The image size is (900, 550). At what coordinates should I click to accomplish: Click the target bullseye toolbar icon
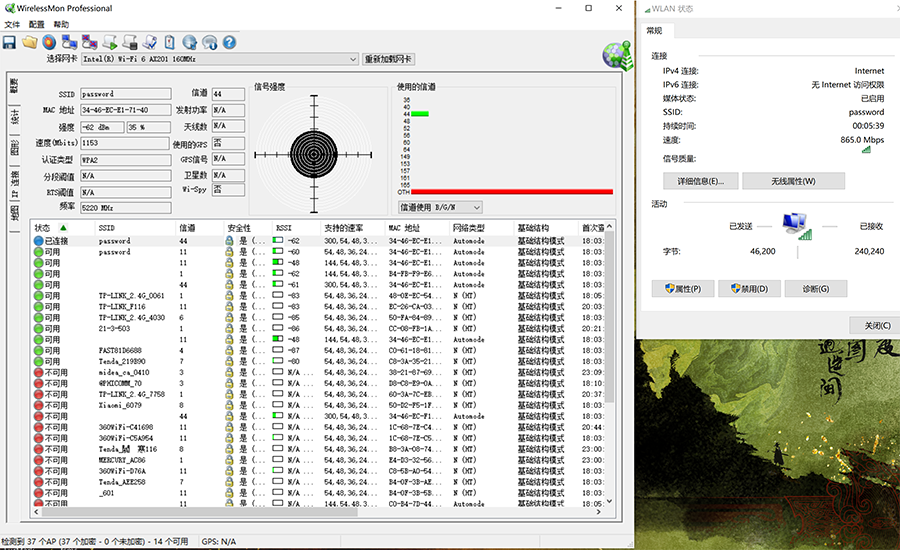click(49, 42)
